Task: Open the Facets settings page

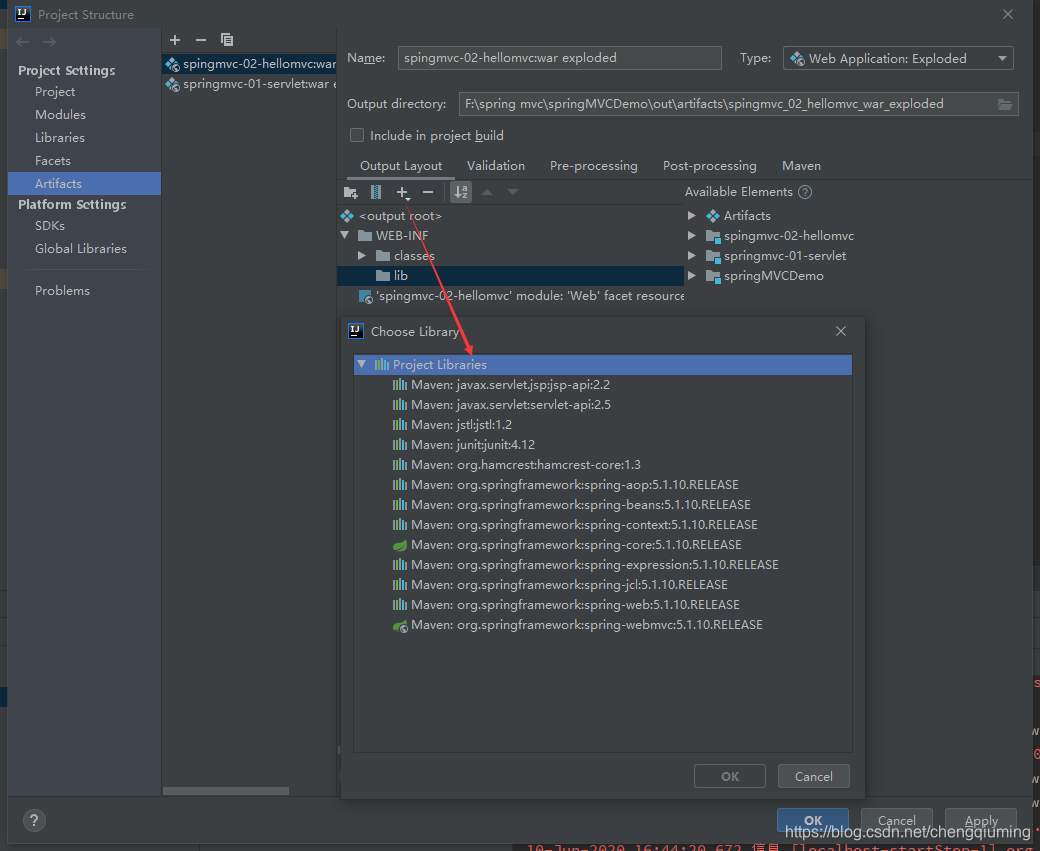Action: [x=52, y=161]
